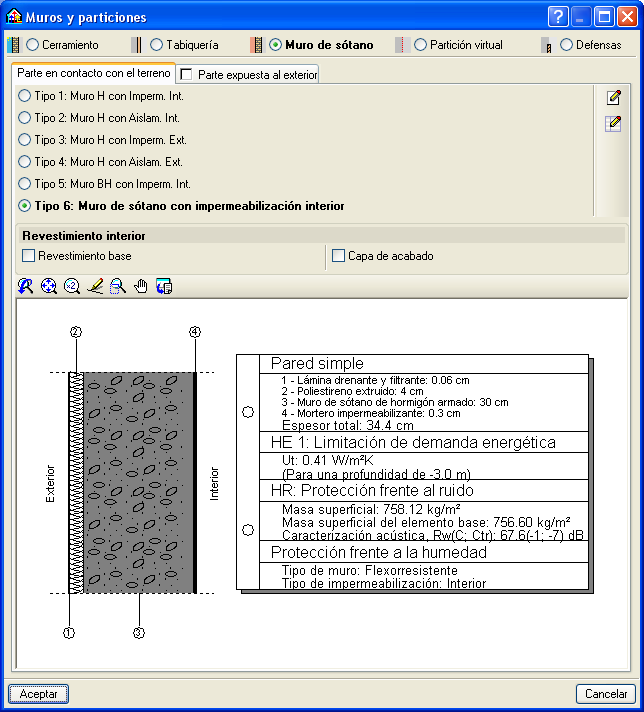
Task: Click the Cerramiento wall icon
Action: click(x=15, y=45)
